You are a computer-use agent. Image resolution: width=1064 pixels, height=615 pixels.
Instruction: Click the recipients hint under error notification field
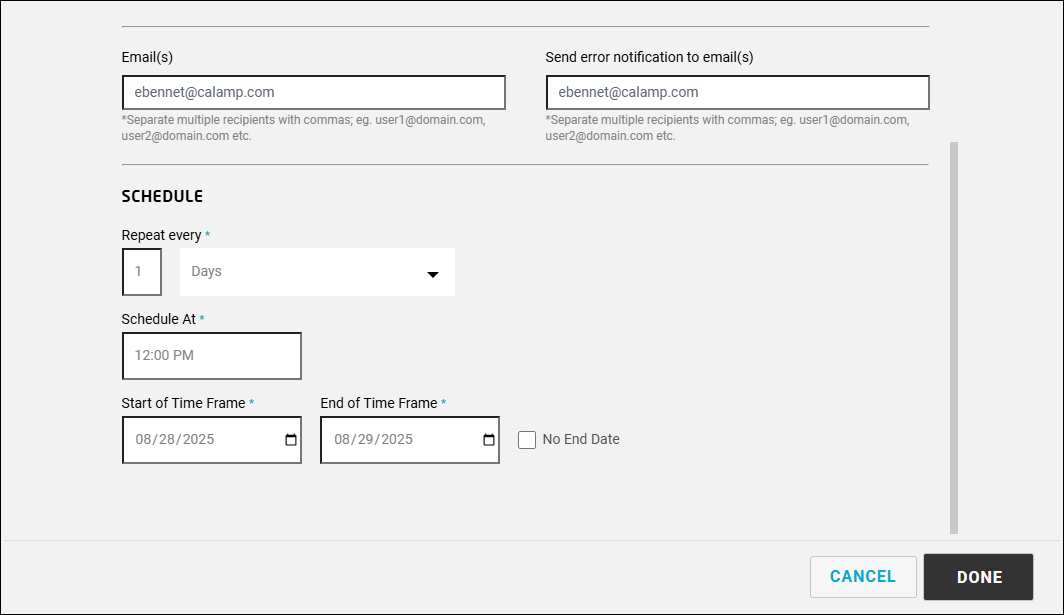coord(727,128)
